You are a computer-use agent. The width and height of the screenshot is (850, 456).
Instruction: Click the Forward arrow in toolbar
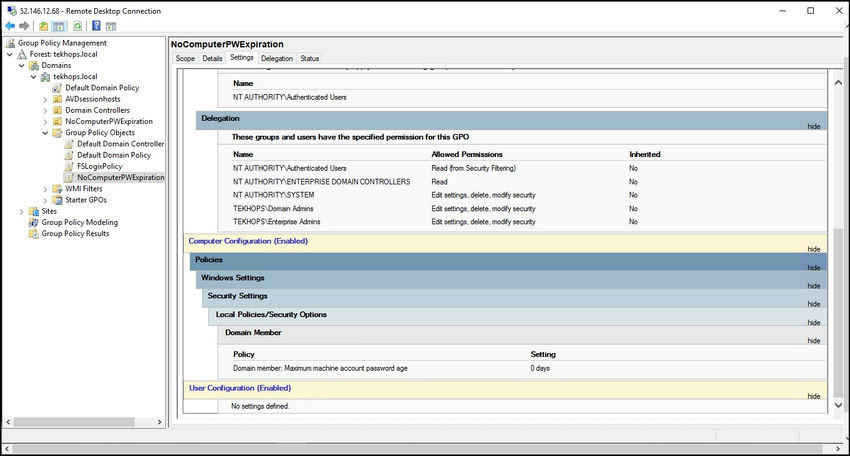[23, 26]
